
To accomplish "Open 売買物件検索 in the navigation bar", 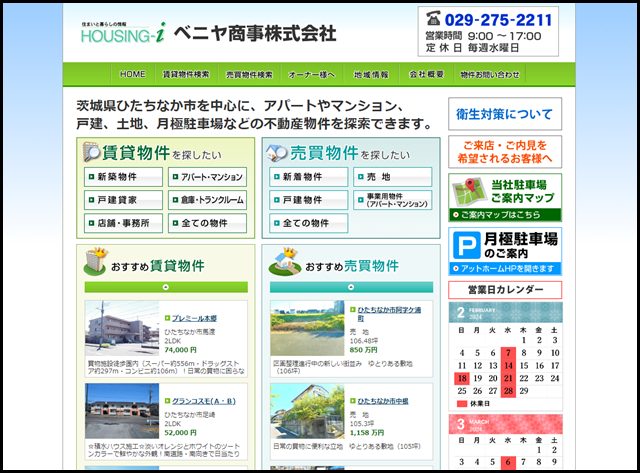I will (249, 74).
